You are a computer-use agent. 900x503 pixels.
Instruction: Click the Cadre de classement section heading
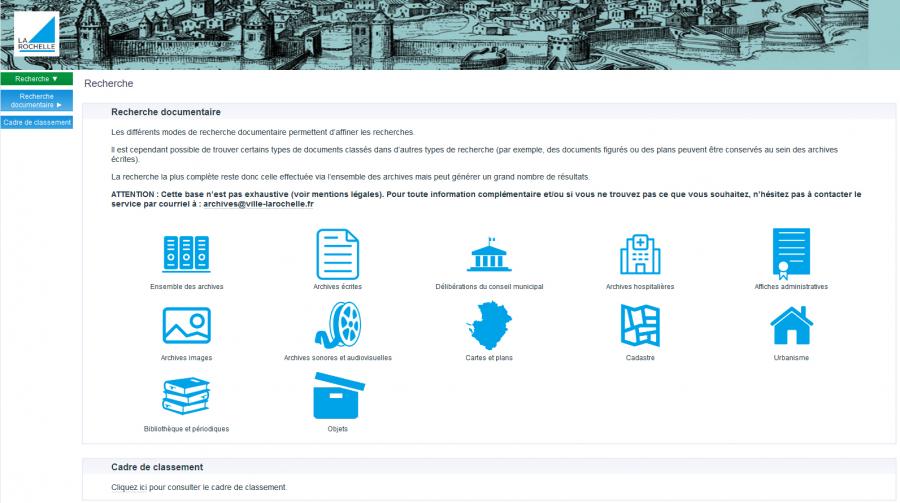157,467
